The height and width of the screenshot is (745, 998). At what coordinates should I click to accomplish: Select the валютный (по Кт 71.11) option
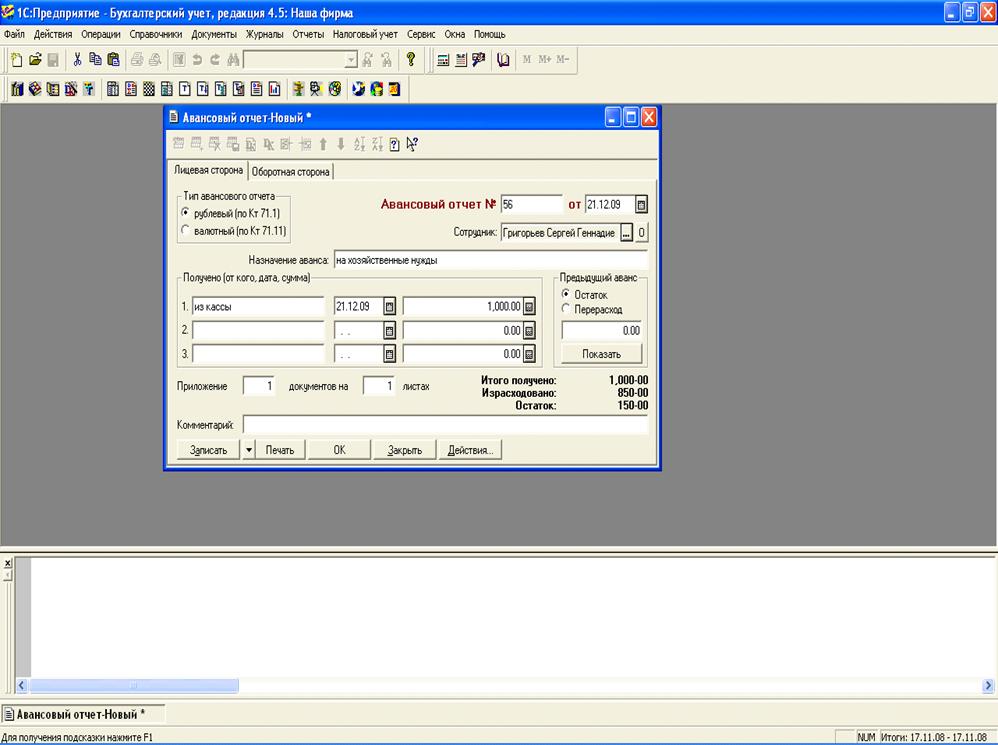184,231
